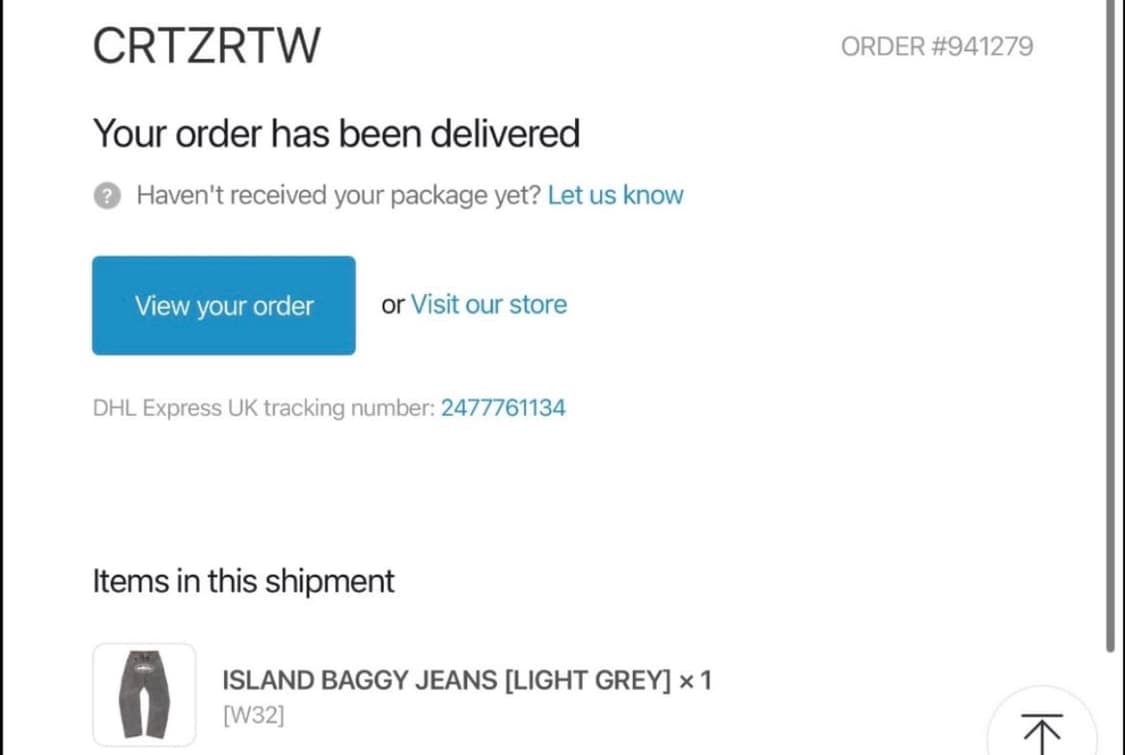The height and width of the screenshot is (755, 1125).
Task: Click the grey jeans product thumbnail
Action: 144,693
